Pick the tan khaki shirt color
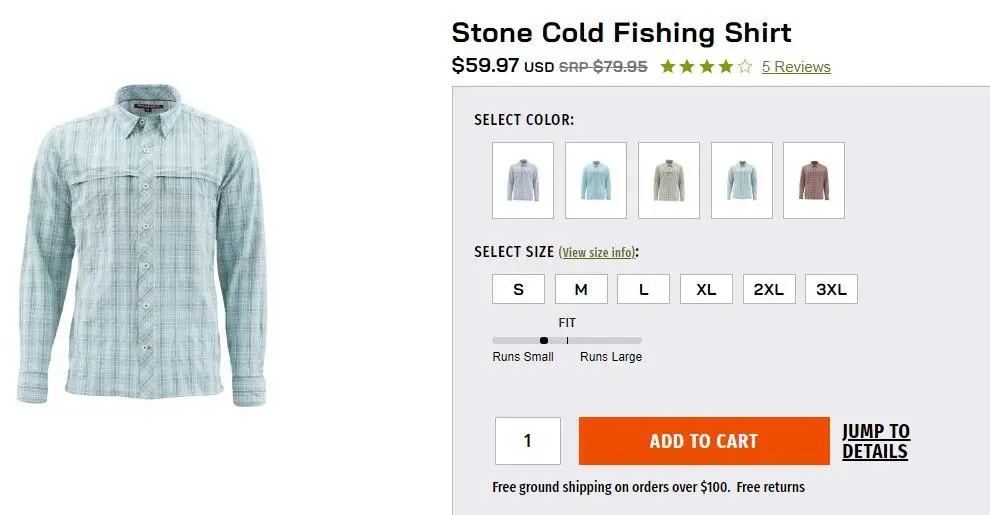Viewport: 990px width, 515px height. (x=669, y=180)
